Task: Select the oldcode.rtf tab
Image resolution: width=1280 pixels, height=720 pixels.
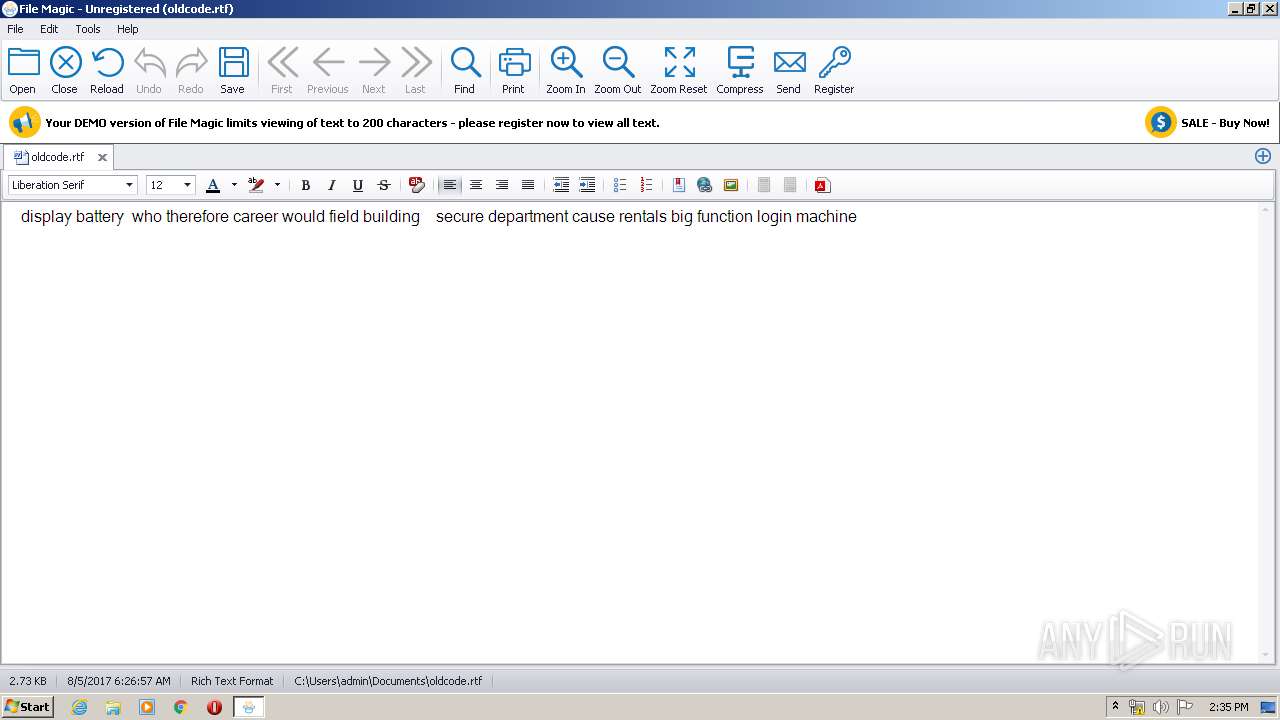Action: [x=57, y=157]
